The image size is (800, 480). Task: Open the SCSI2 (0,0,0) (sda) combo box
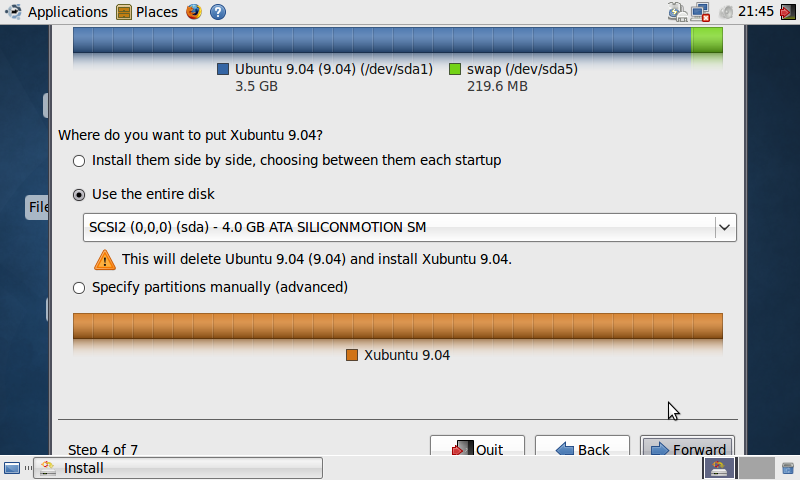[x=410, y=228]
